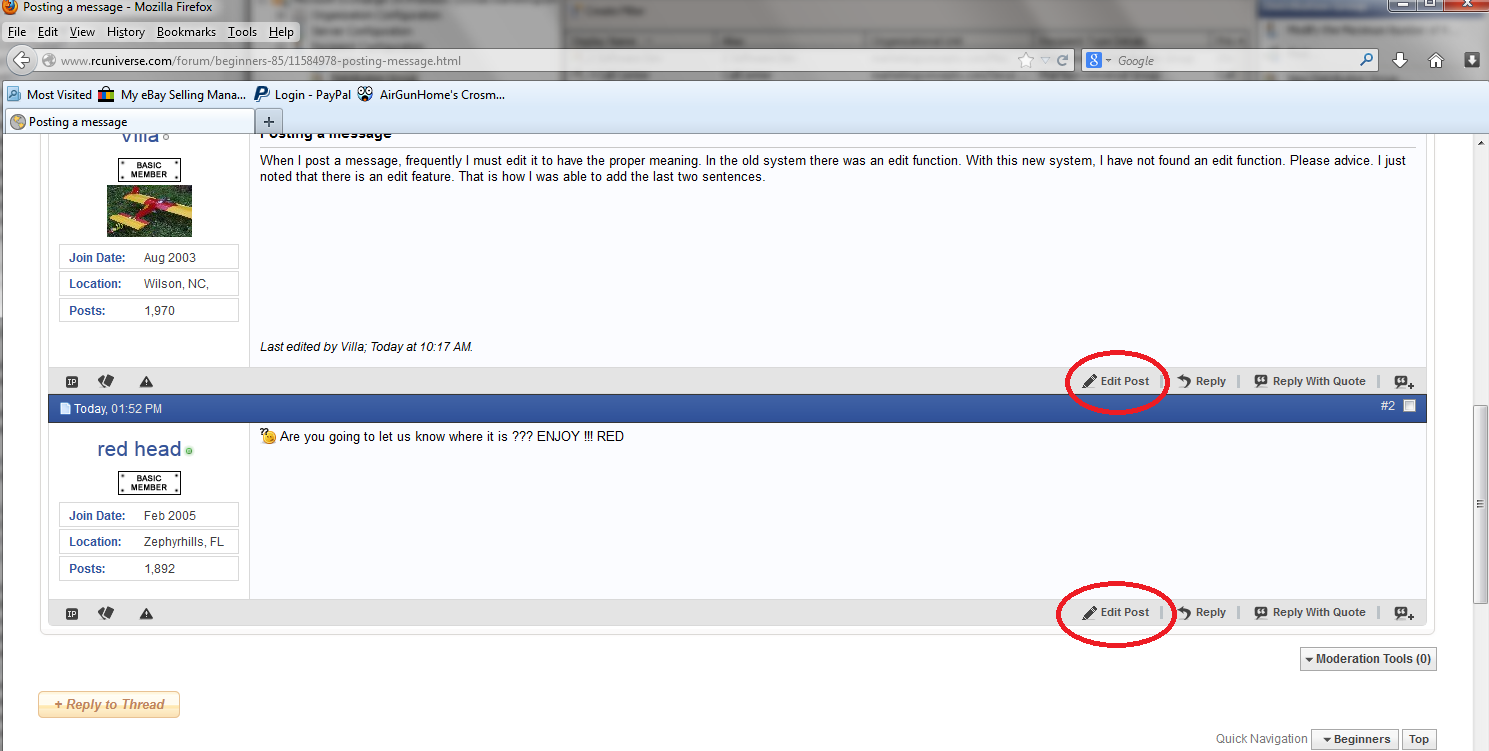Click the page's vertical scrollbar thumb
Viewport: 1489px width, 751px height.
pos(1481,504)
